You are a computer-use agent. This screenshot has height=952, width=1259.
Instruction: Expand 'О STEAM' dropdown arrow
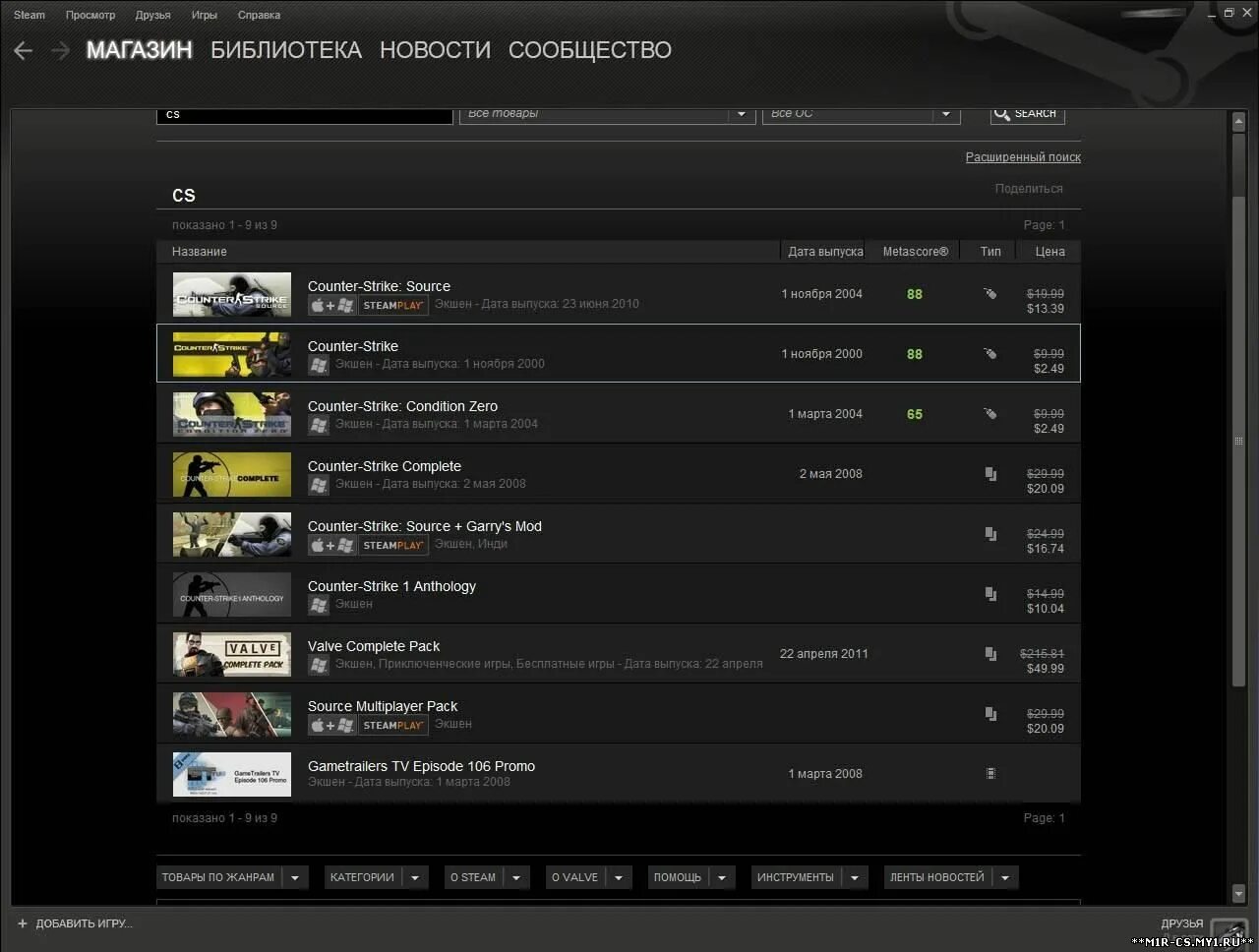[516, 877]
